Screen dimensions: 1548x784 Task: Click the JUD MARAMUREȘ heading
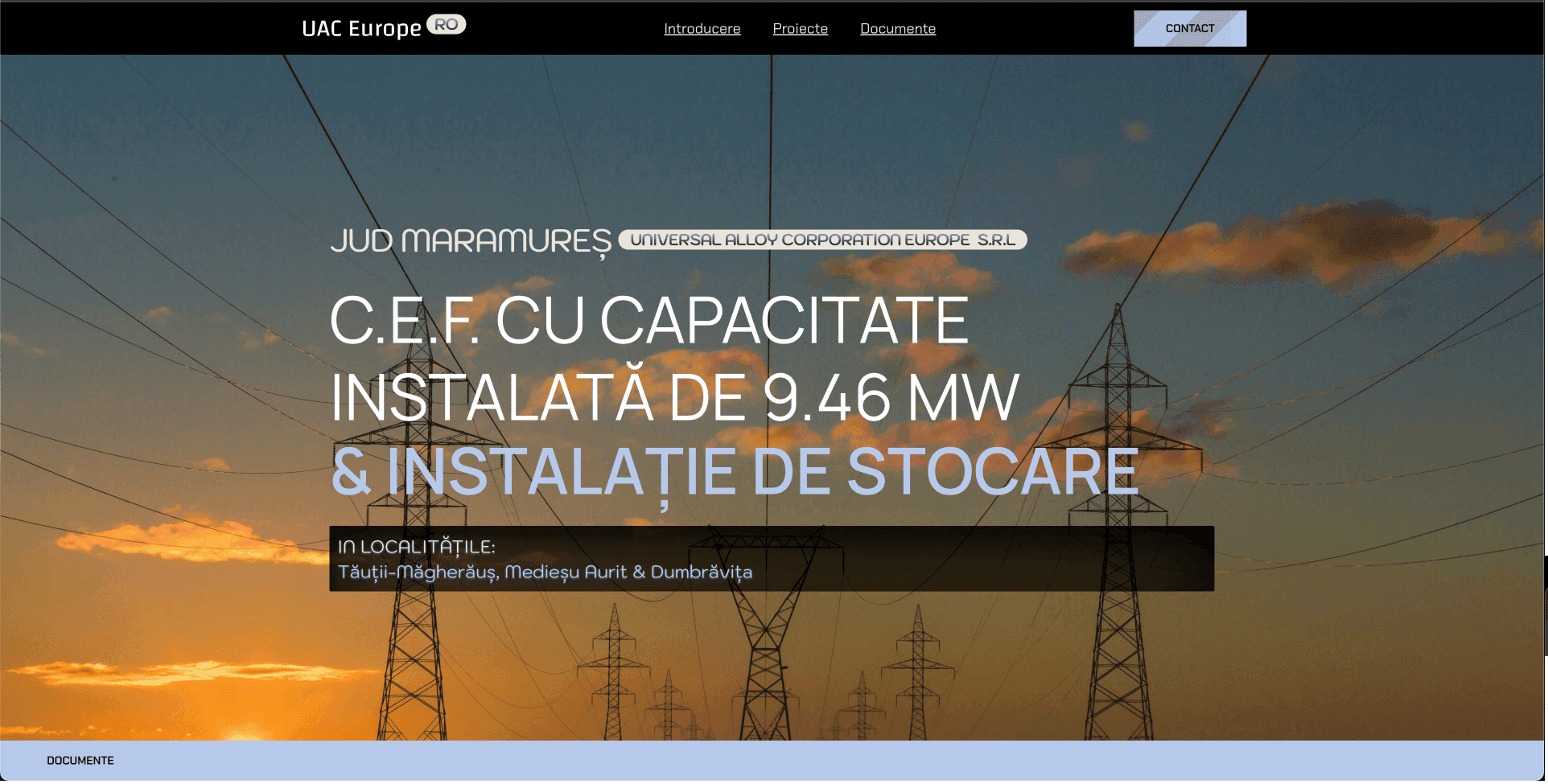[x=471, y=241]
